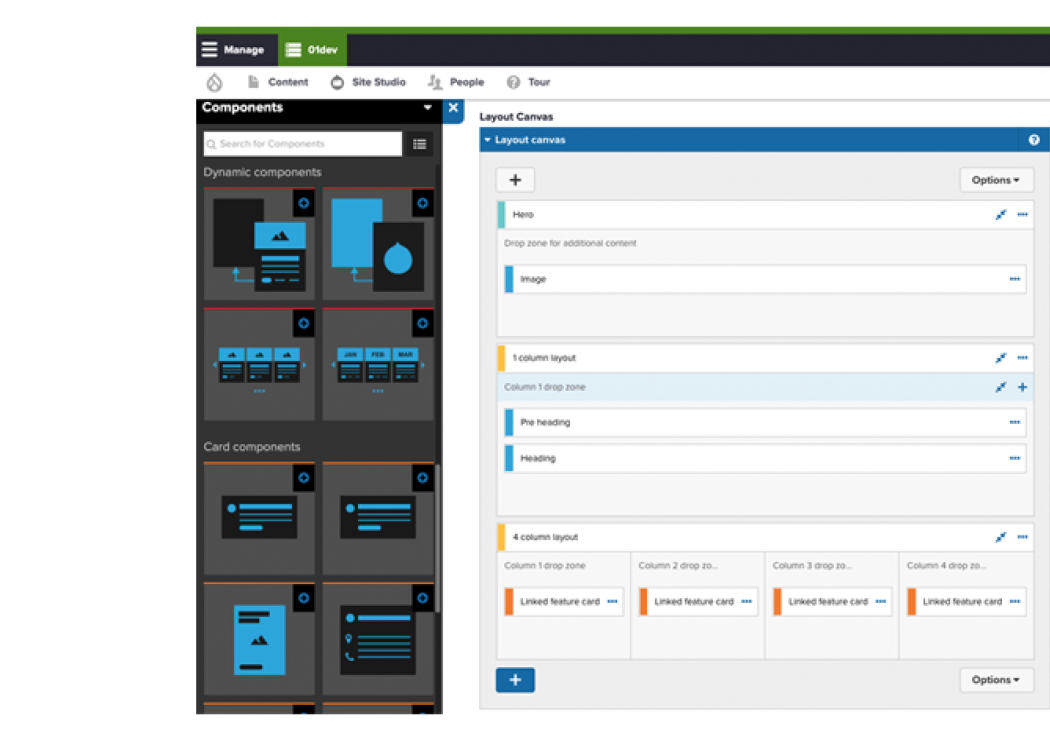Open the Image component ellipsis menu
The image size is (1050, 741).
pyautogui.click(x=1015, y=278)
